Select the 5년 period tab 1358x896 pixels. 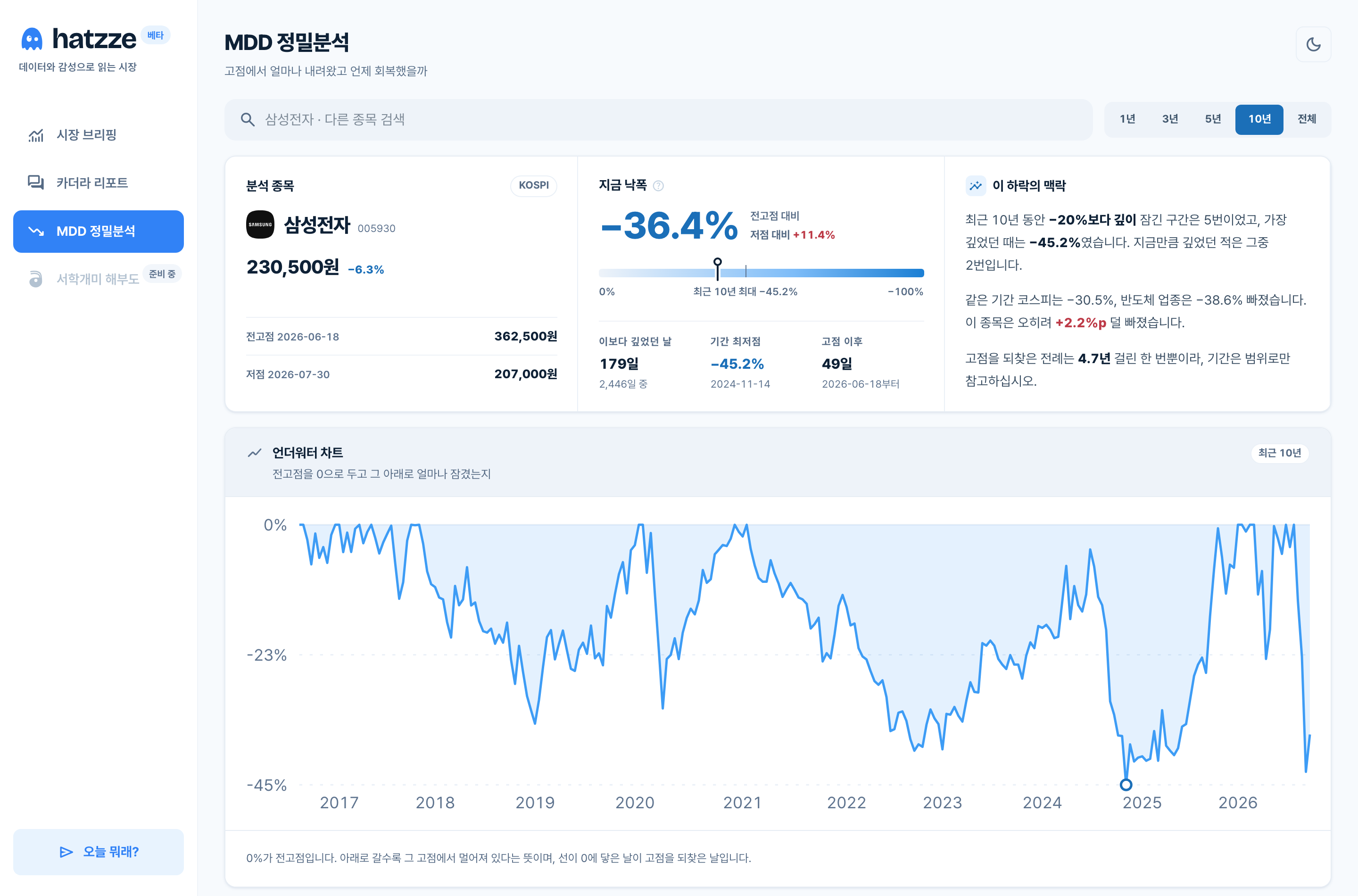coord(1212,119)
